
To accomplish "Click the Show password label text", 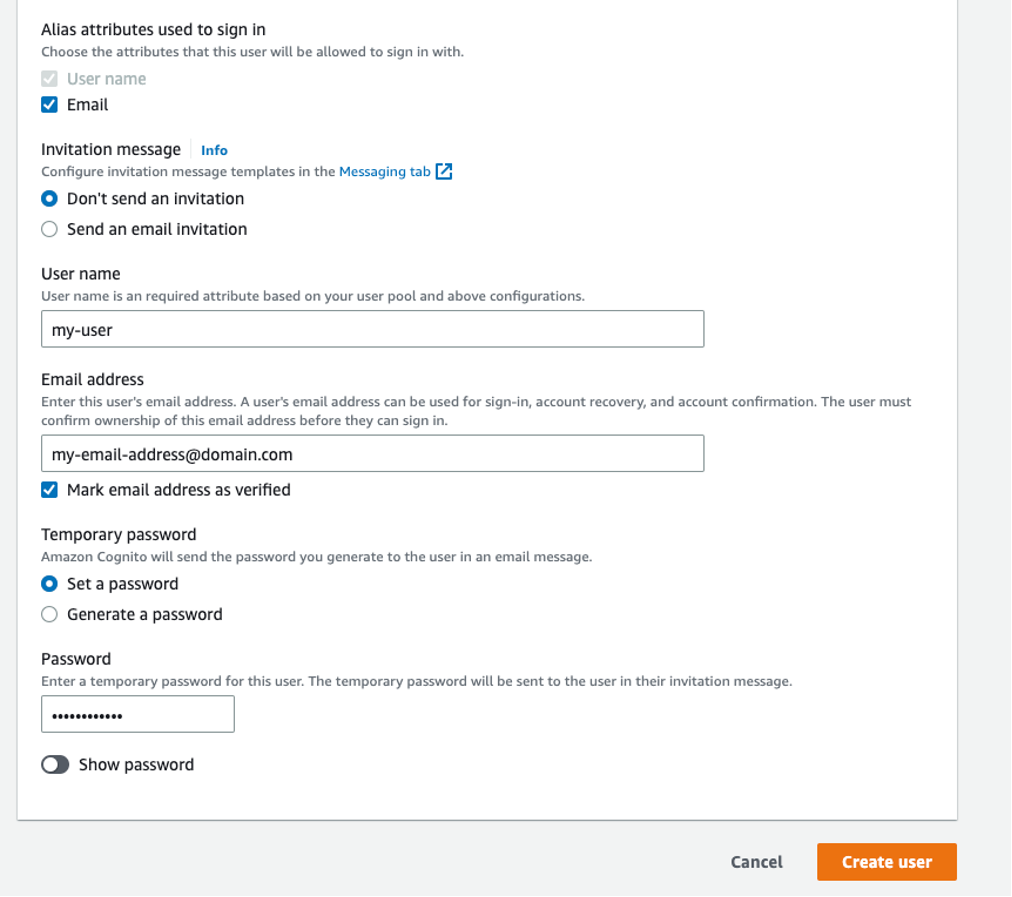I will tap(136, 765).
